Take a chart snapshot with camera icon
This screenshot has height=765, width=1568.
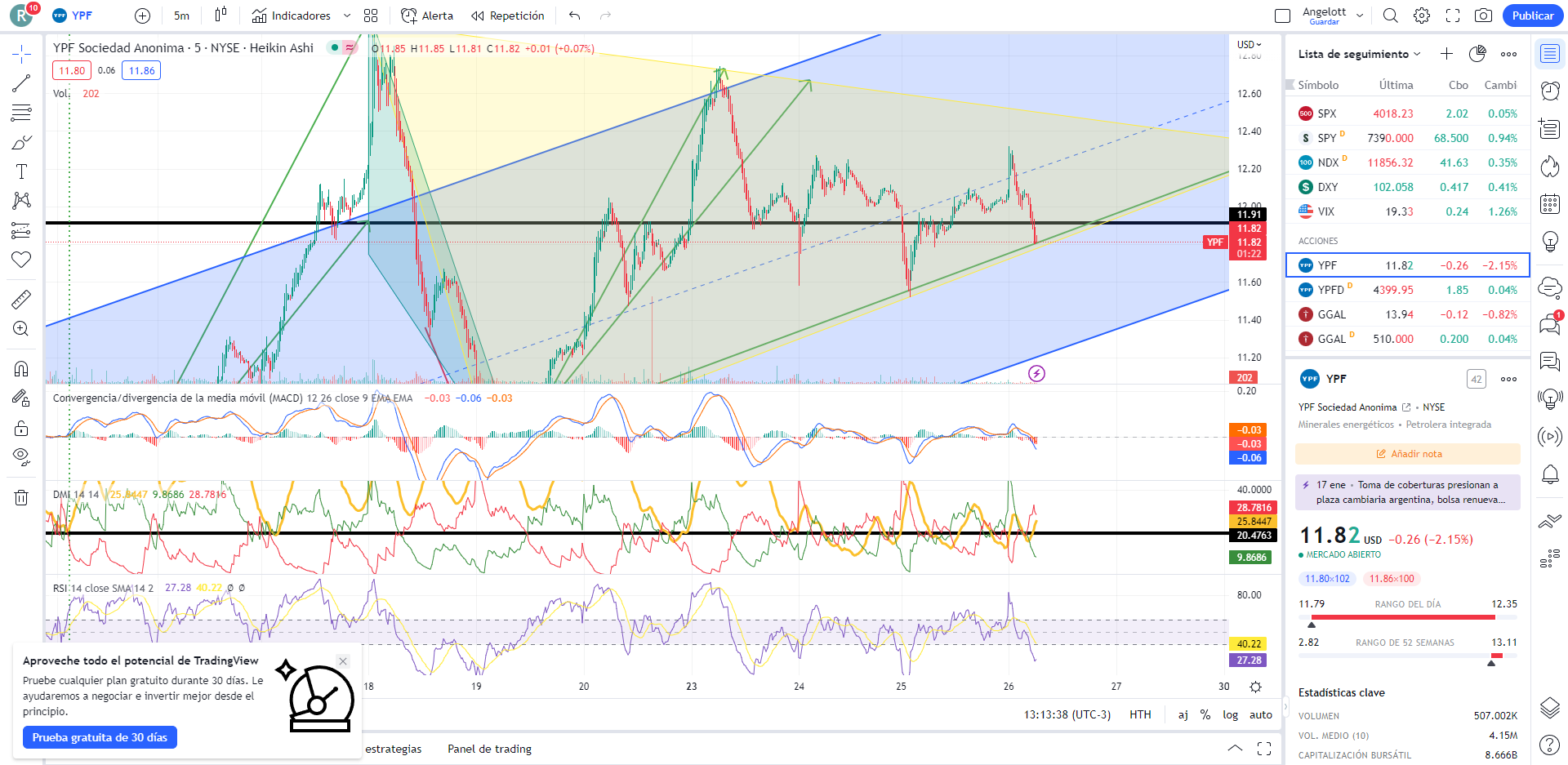(x=1483, y=16)
